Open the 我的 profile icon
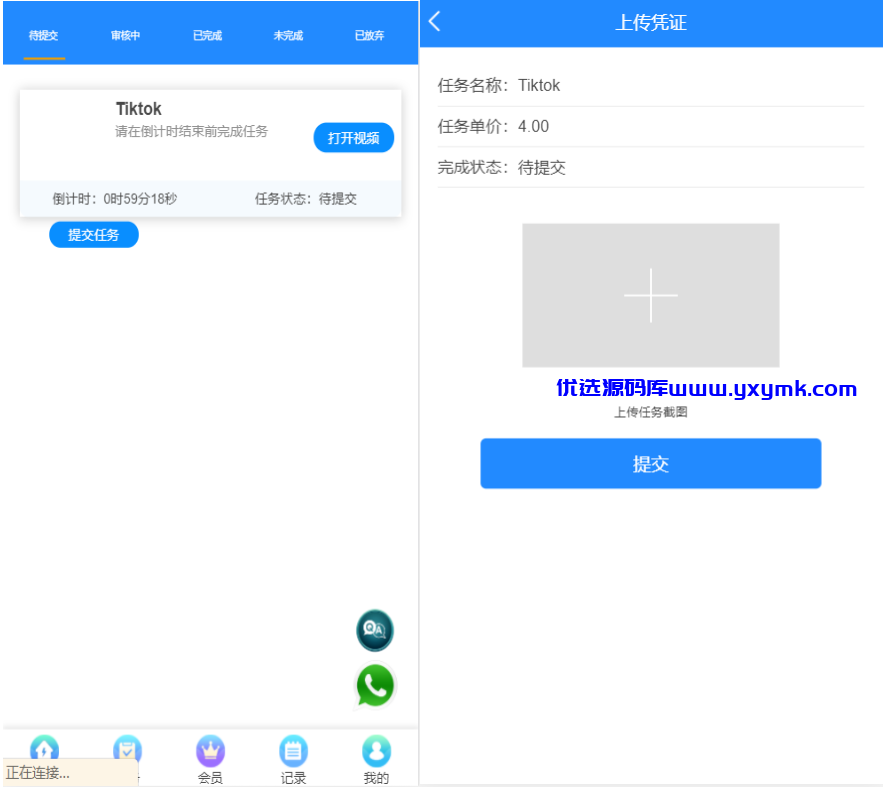 tap(376, 751)
